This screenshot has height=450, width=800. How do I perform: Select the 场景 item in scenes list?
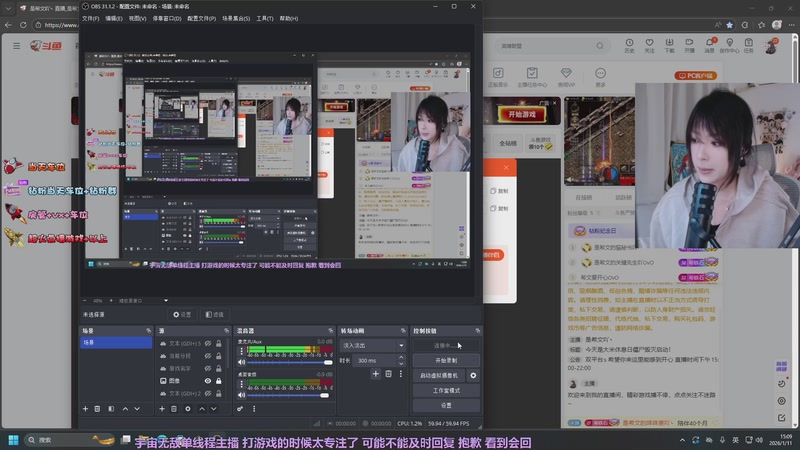click(x=116, y=342)
